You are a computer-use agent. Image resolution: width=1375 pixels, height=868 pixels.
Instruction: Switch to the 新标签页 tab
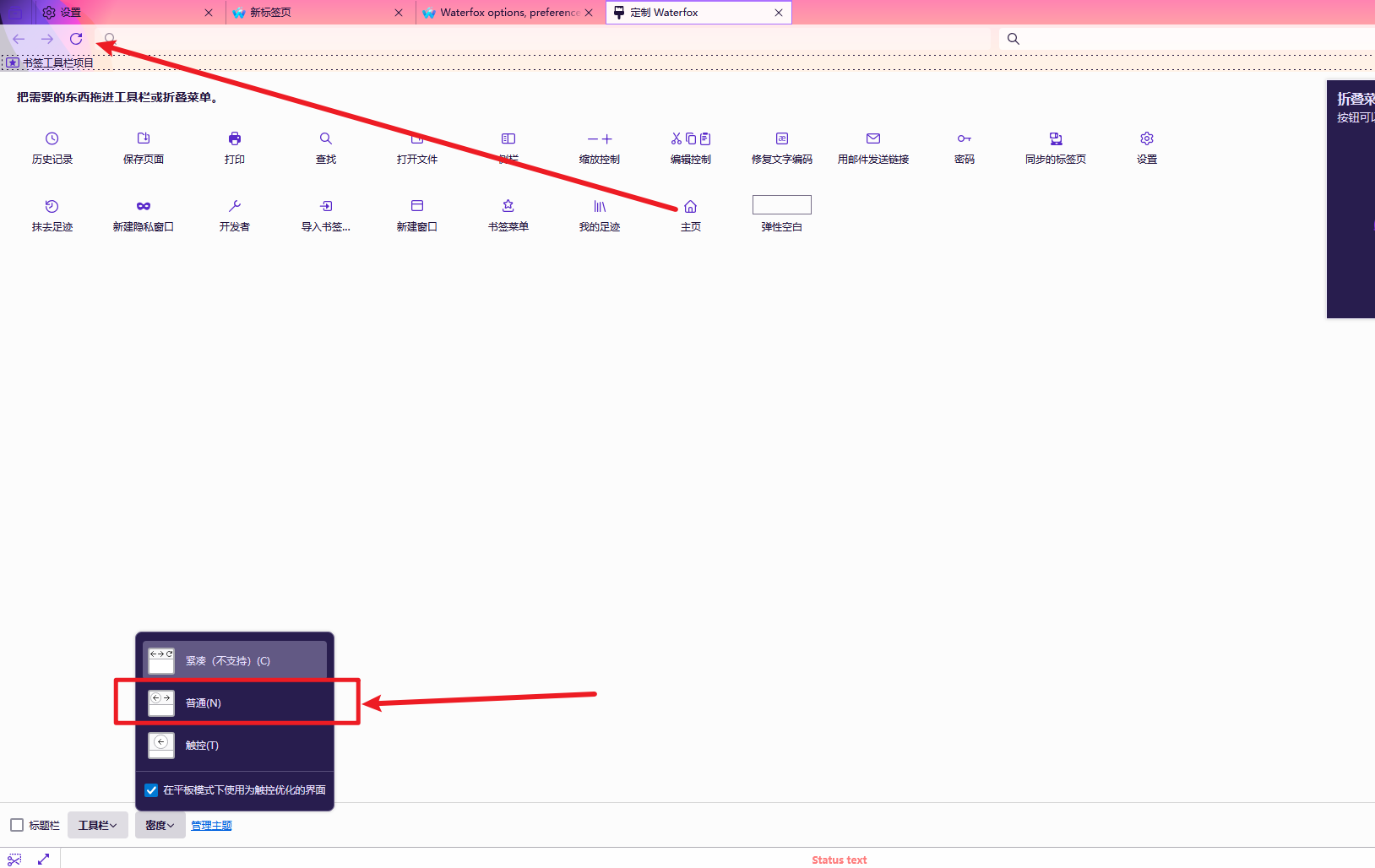(321, 13)
